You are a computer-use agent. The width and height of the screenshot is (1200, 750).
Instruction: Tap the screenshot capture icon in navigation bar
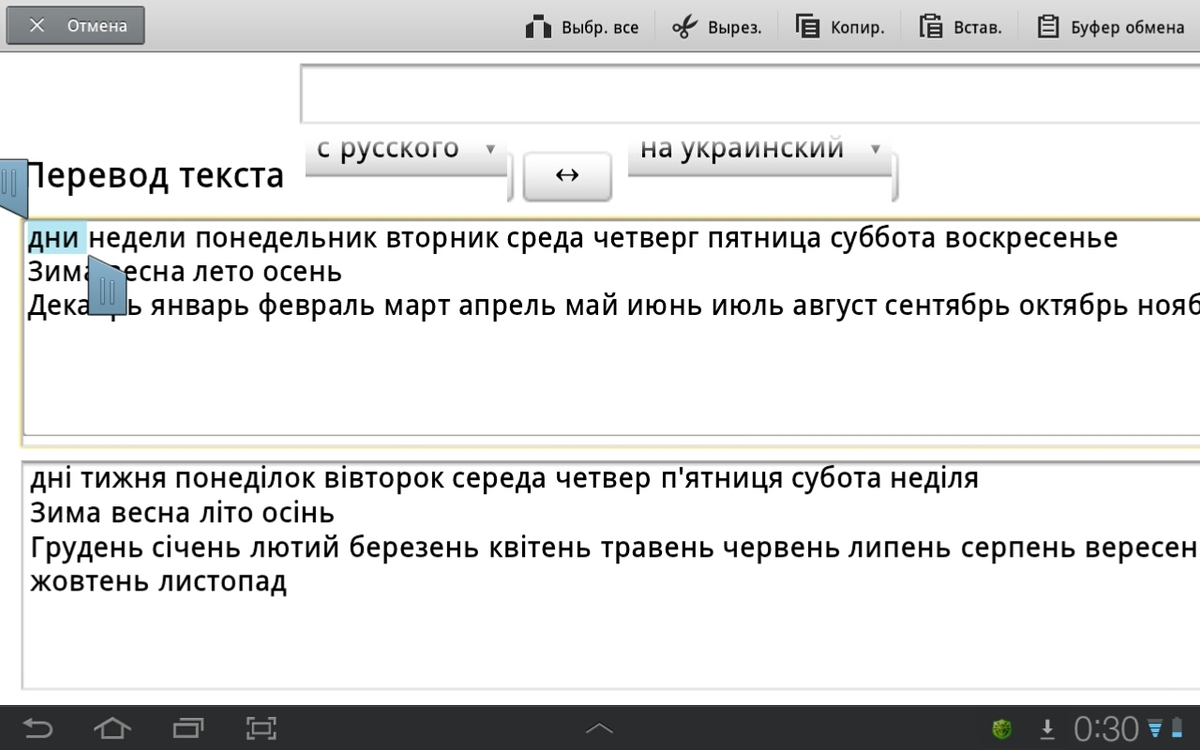[x=261, y=728]
